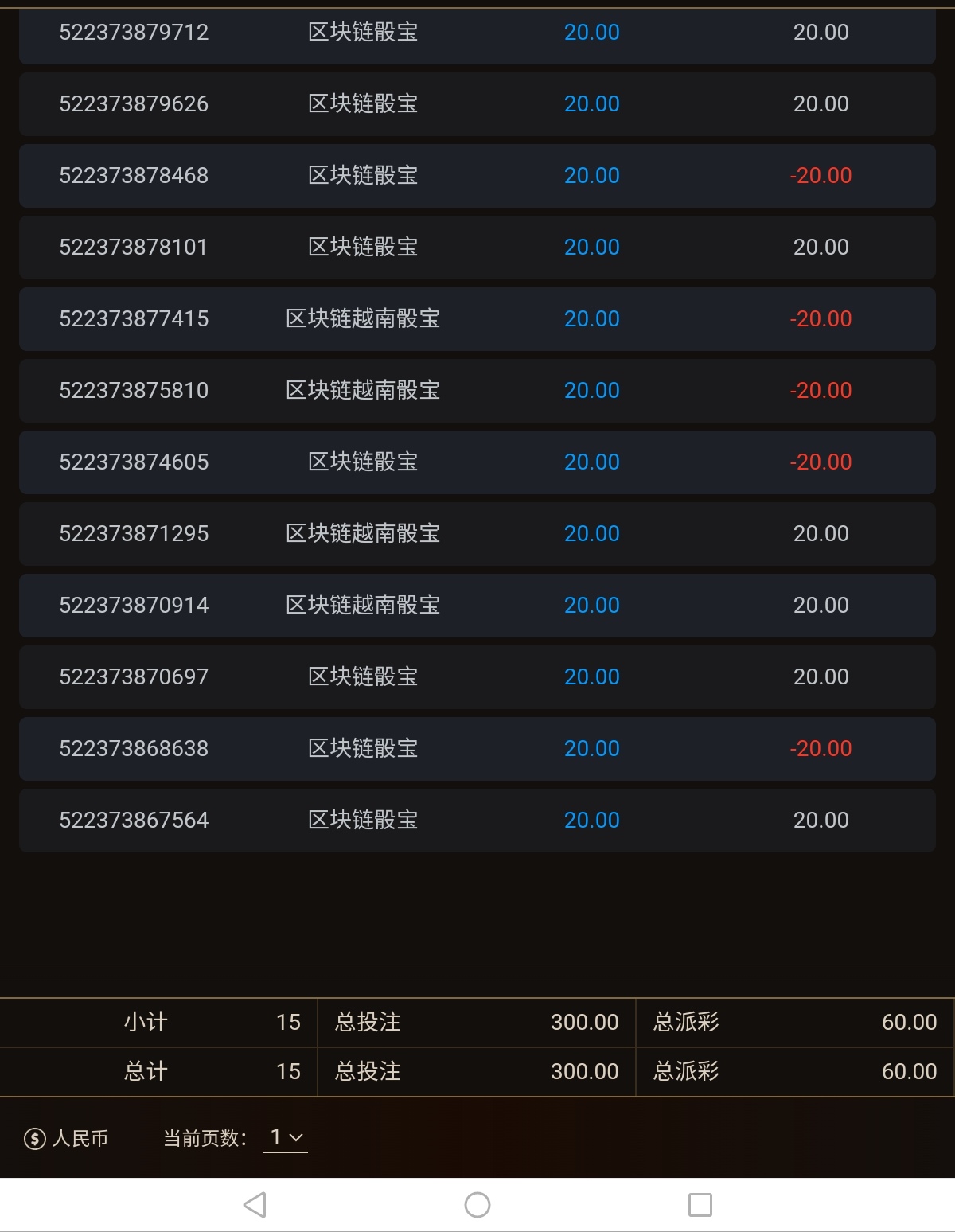The image size is (955, 1232).
Task: Tap total bet amount in 总计 row
Action: [584, 1072]
